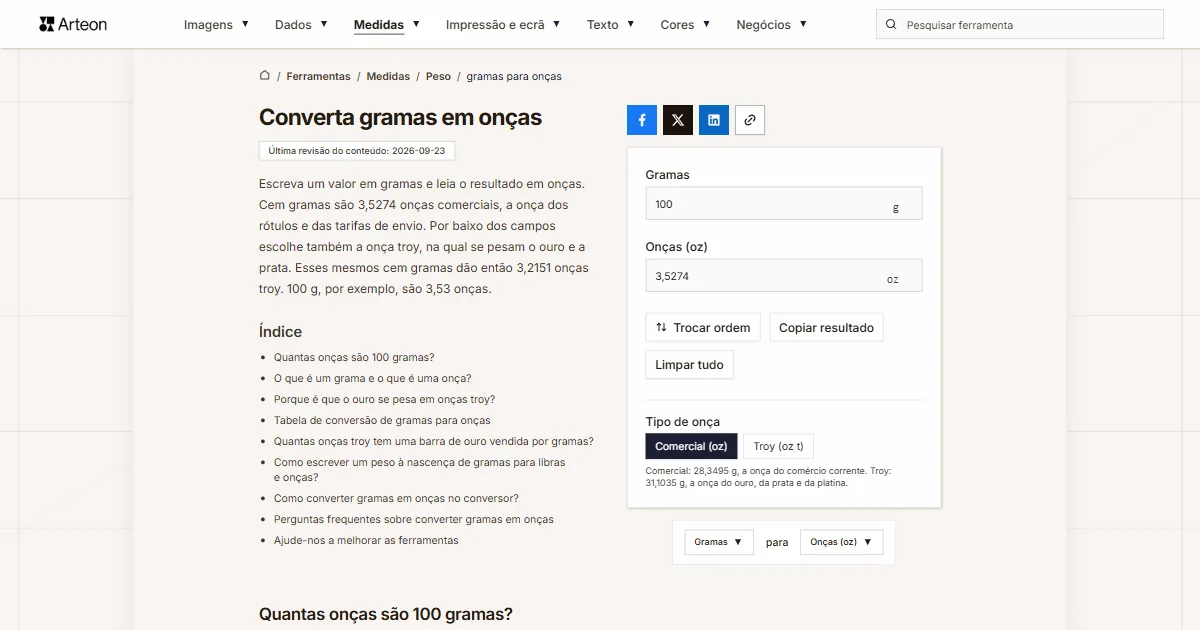Viewport: 1200px width, 630px height.
Task: Select Comercial (oz) ounce type
Action: tap(691, 446)
